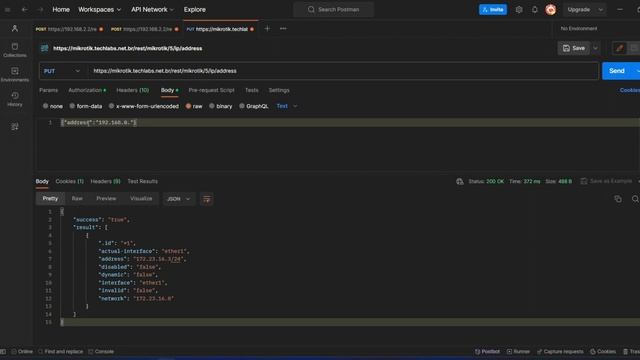The height and width of the screenshot is (360, 640).
Task: Show the Raw response view
Action: 77,199
